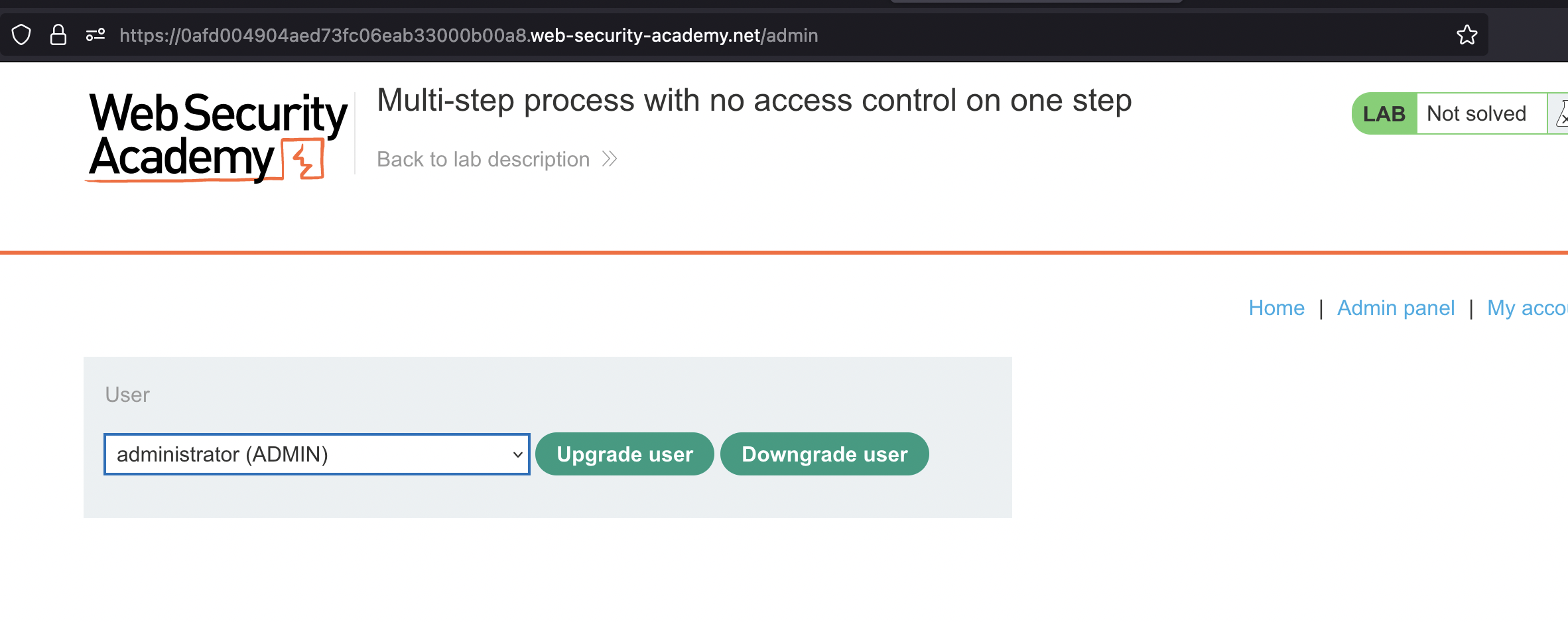The width and height of the screenshot is (1568, 622).
Task: Open the Admin panel navigation link
Action: (1396, 308)
